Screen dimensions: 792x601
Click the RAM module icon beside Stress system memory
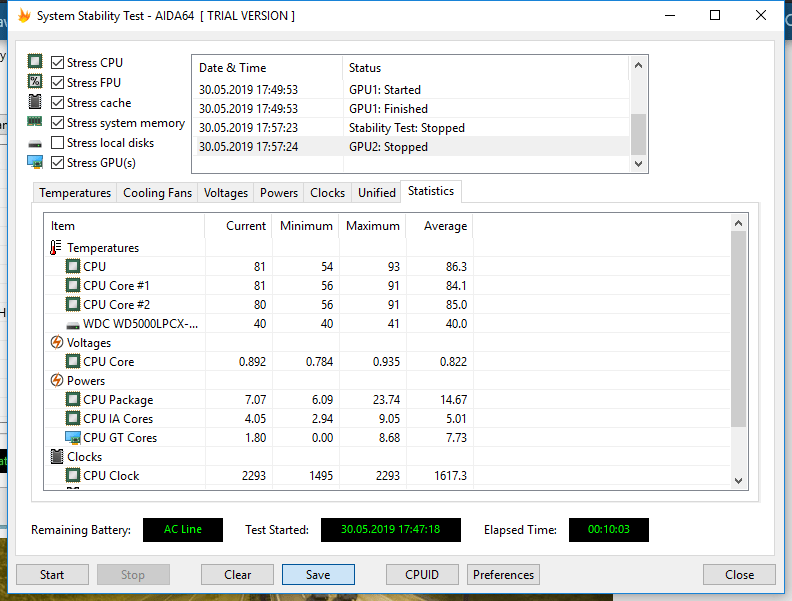point(35,121)
